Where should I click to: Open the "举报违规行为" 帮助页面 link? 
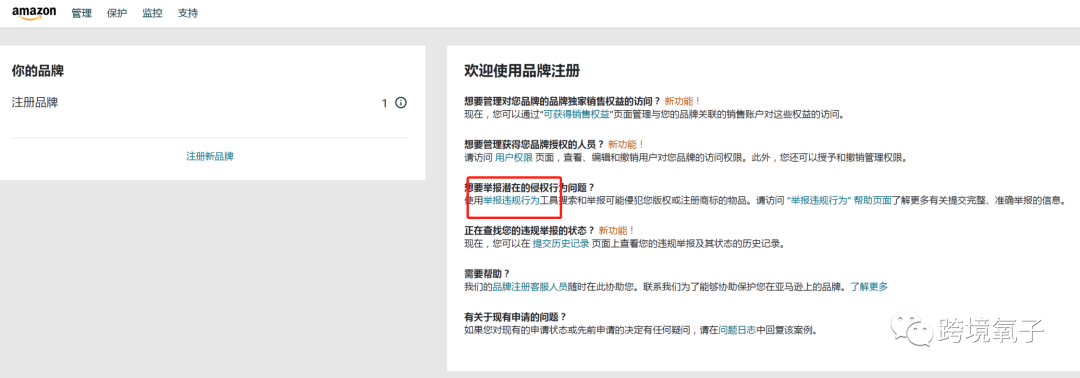point(840,201)
